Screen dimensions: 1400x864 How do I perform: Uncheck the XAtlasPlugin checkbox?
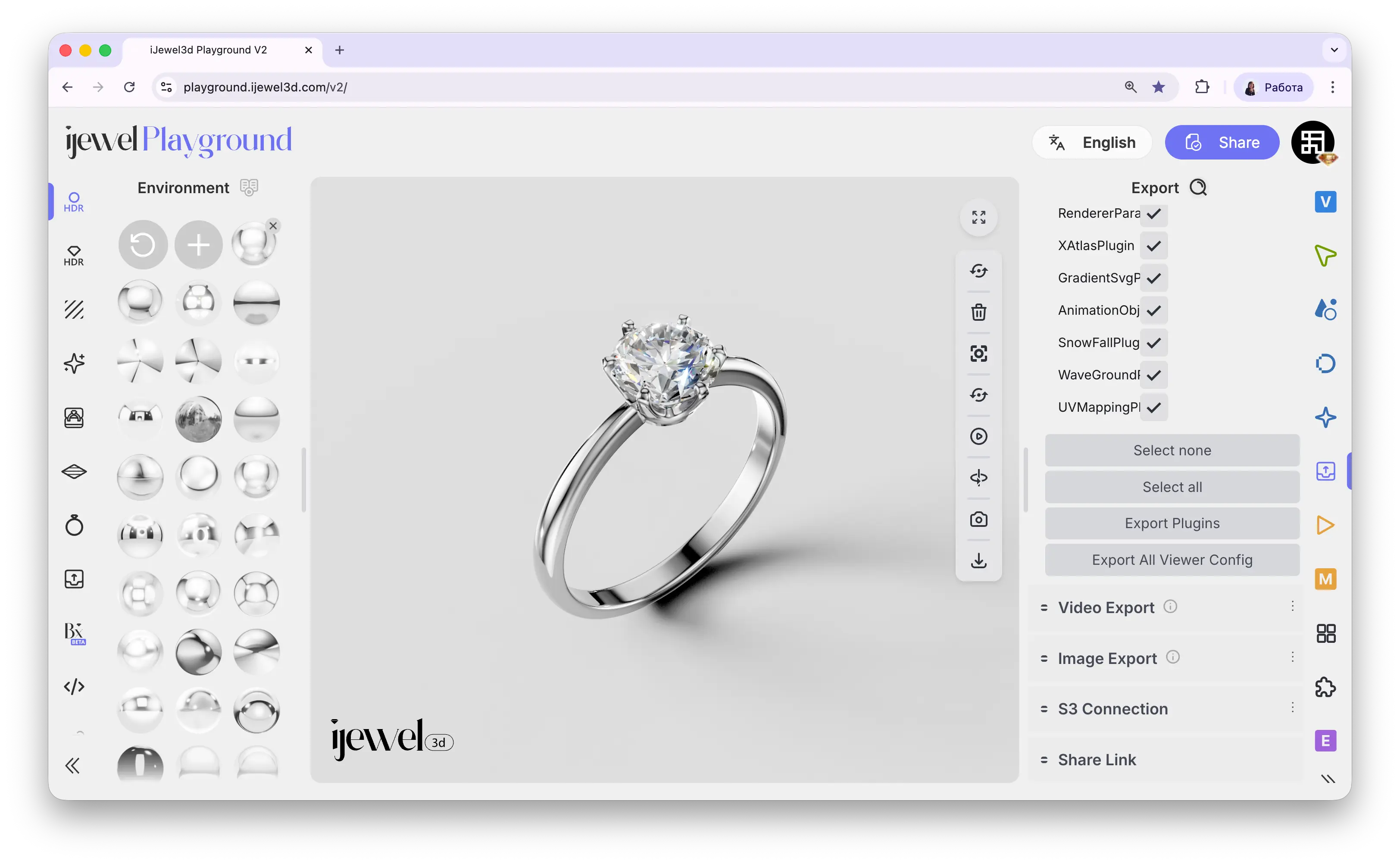click(x=1154, y=246)
